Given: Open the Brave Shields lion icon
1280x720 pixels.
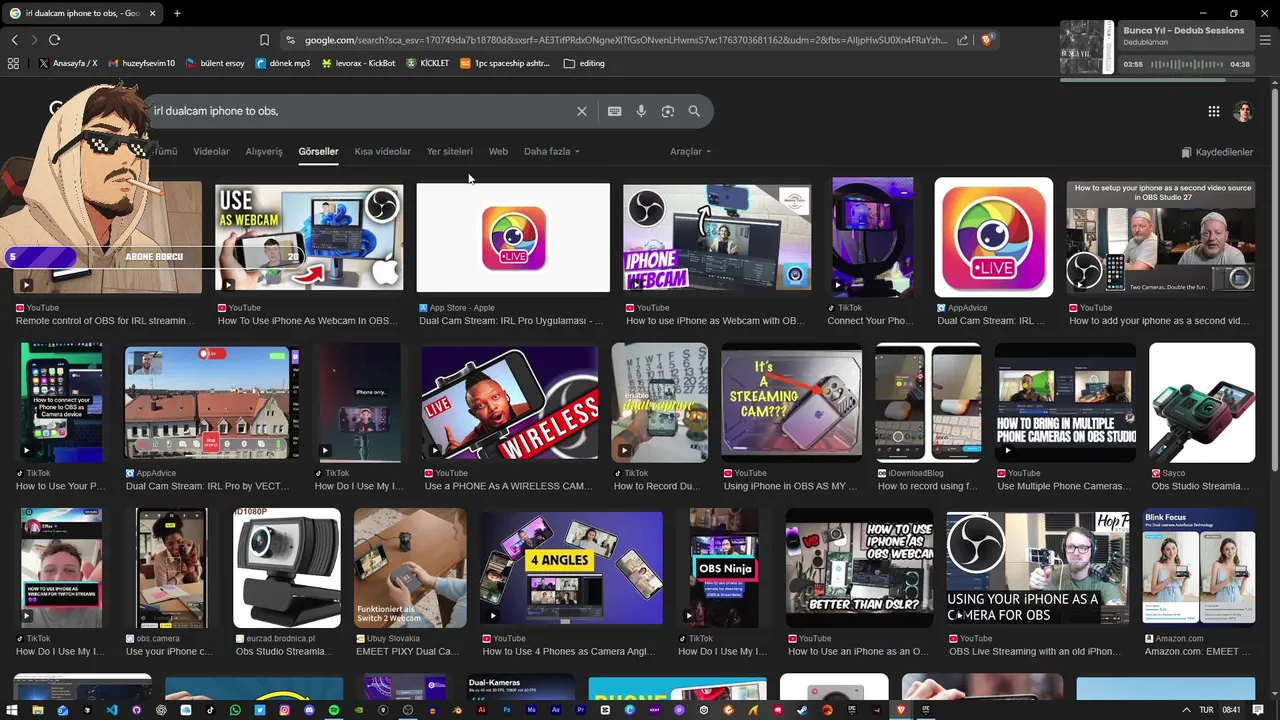Looking at the screenshot, I should [x=987, y=40].
